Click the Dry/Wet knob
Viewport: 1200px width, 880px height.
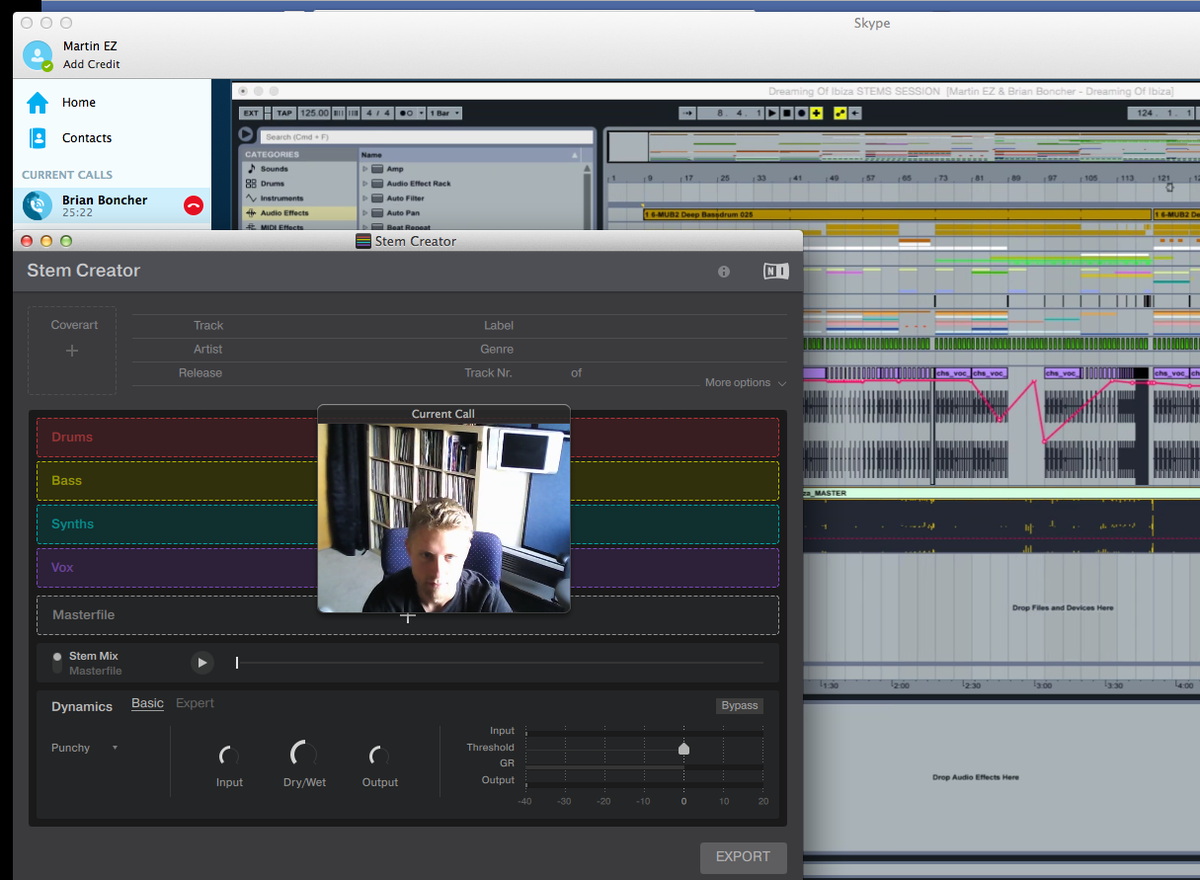[304, 754]
